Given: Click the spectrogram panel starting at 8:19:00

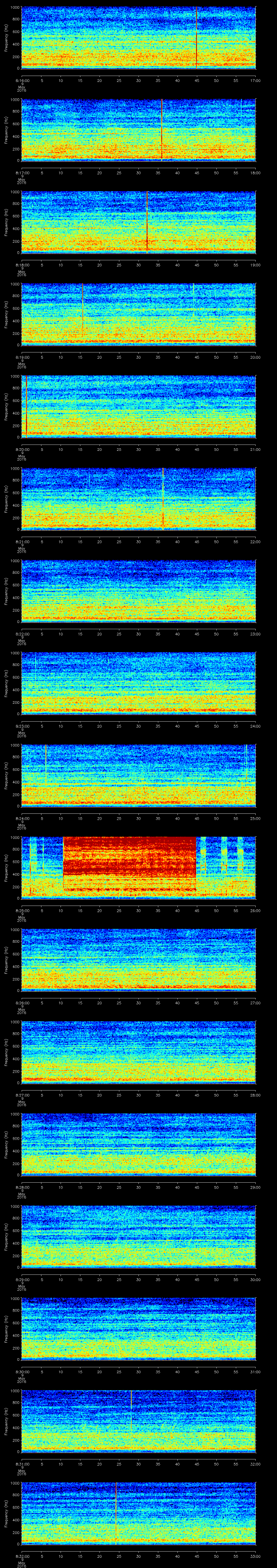Looking at the screenshot, I should click(138, 314).
